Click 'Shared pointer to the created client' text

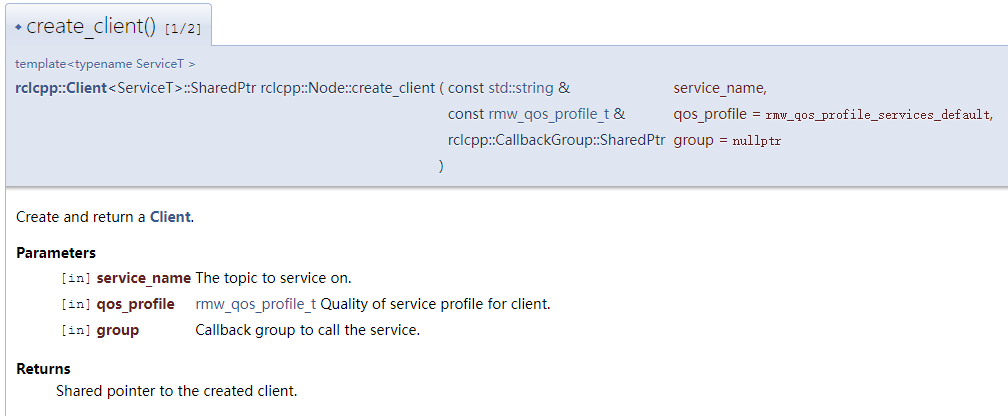pyautogui.click(x=176, y=391)
